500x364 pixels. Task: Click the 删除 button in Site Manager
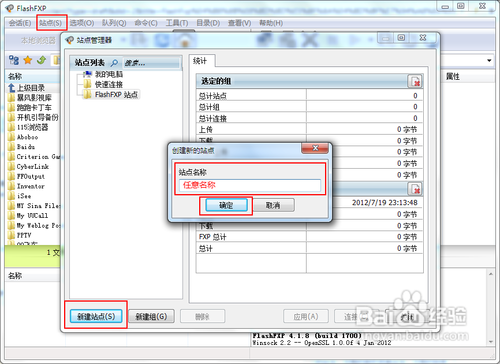coord(202,316)
